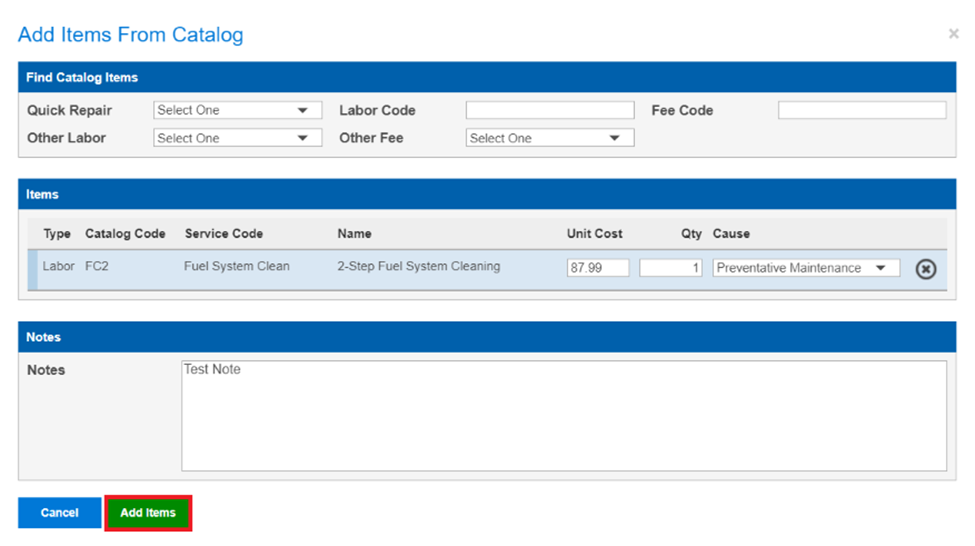Image resolution: width=975 pixels, height=546 pixels.
Task: Click the Name column header
Action: (354, 234)
